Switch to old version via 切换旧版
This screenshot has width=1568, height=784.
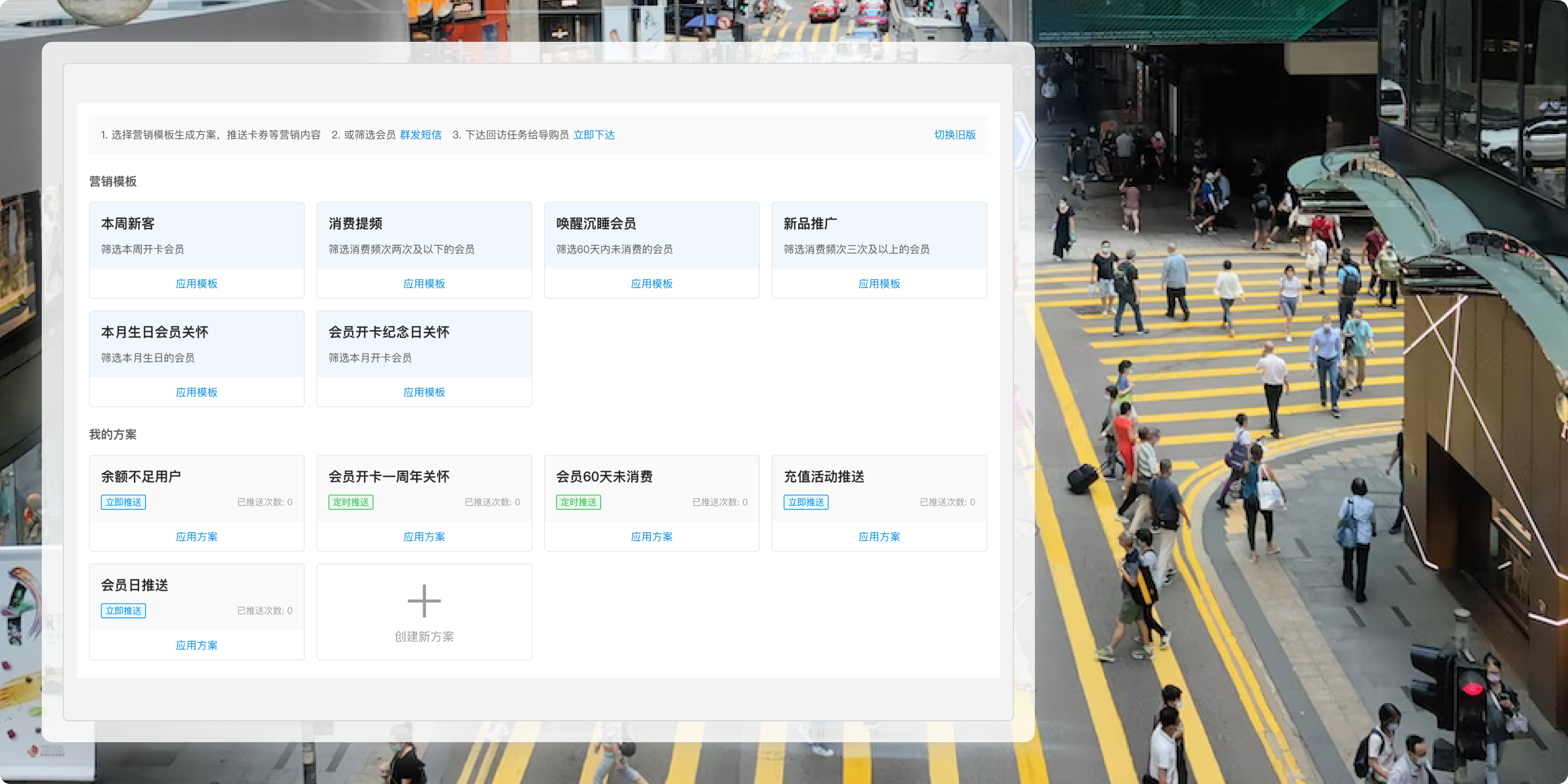tap(955, 135)
